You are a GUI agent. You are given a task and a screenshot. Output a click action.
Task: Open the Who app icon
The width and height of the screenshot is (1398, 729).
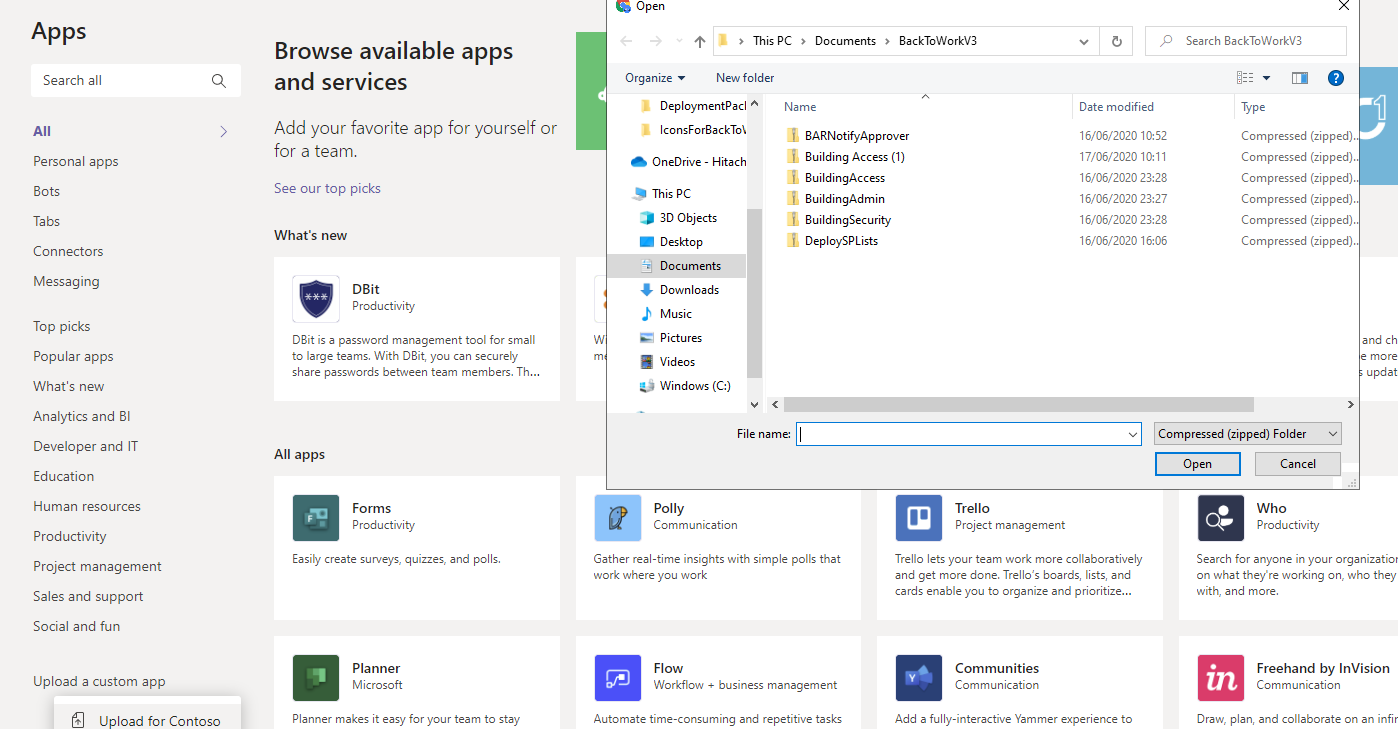1221,518
